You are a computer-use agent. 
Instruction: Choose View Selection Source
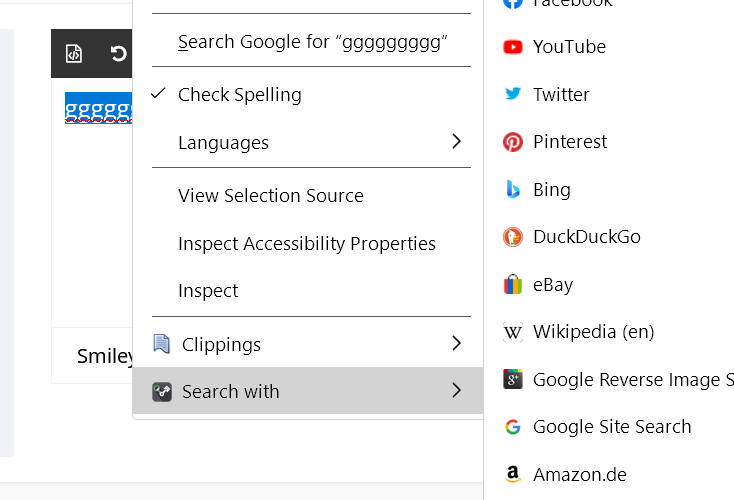pyautogui.click(x=270, y=196)
